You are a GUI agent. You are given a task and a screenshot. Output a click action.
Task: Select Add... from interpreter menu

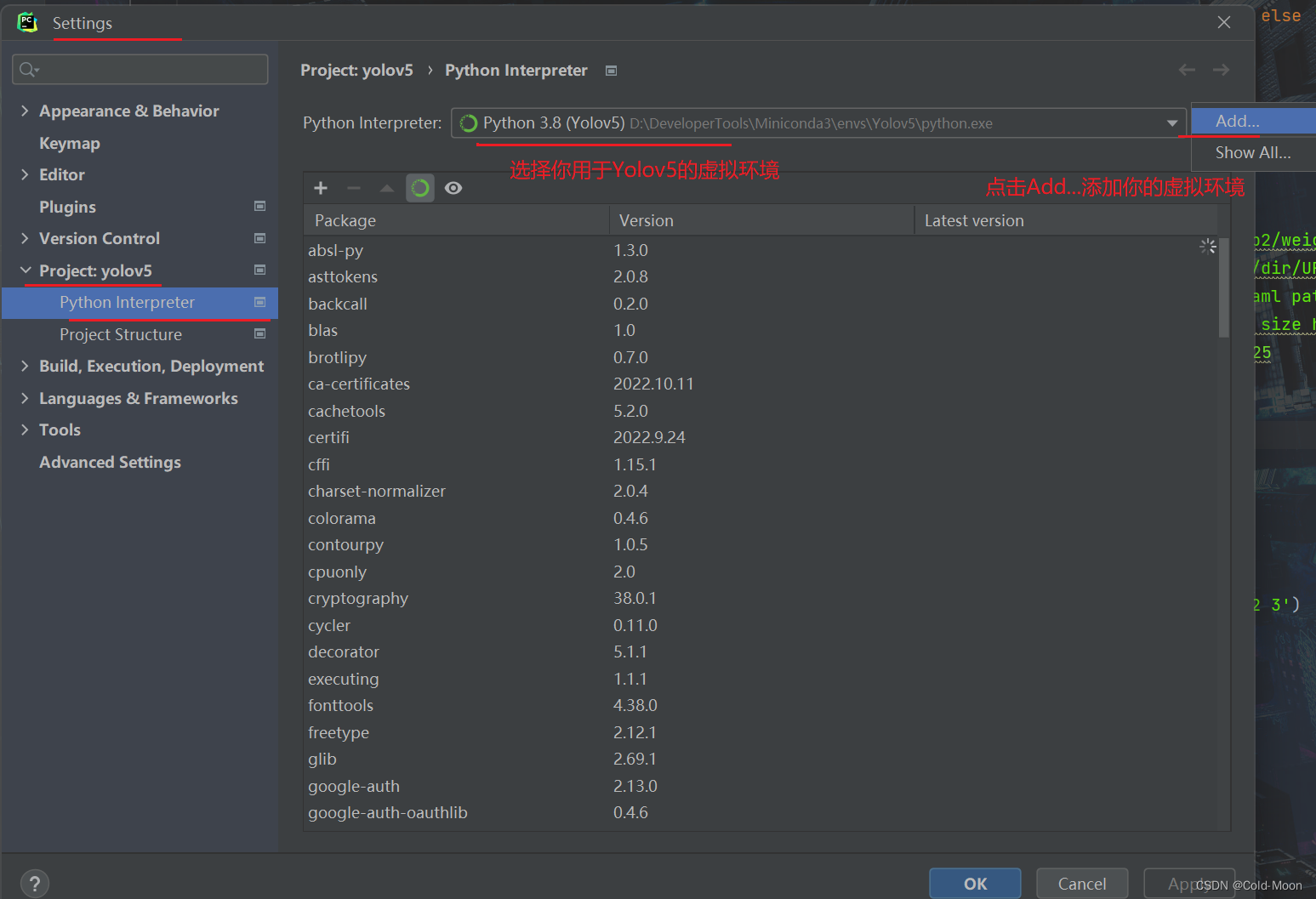pyautogui.click(x=1254, y=121)
